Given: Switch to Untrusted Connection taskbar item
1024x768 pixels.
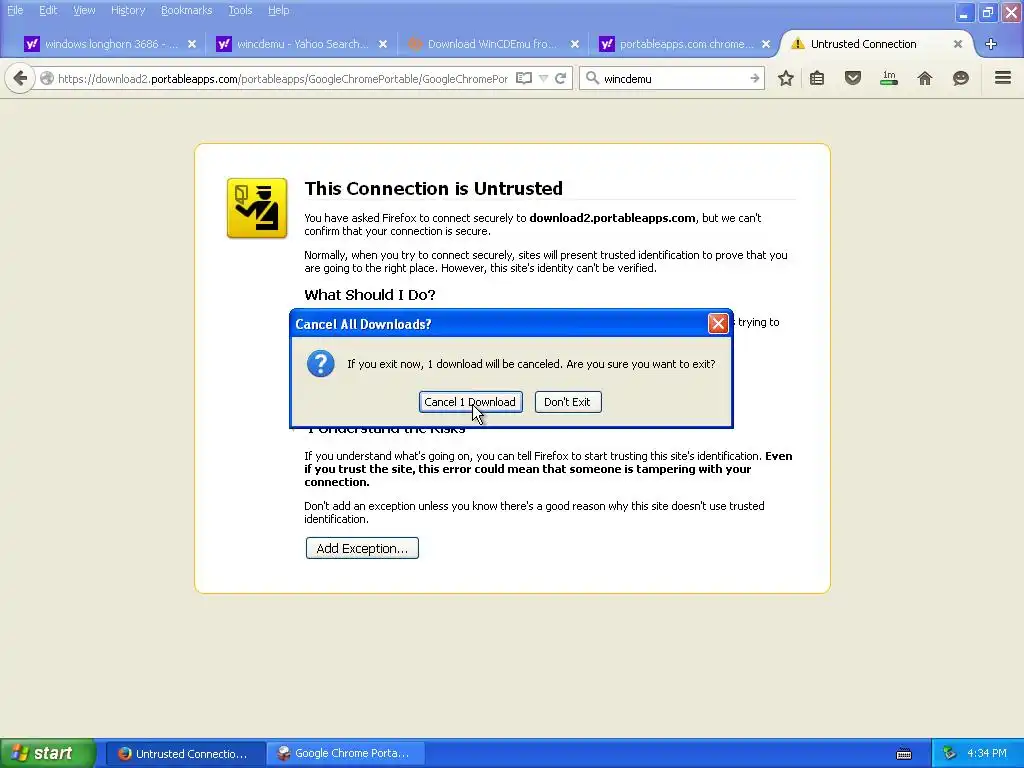Looking at the screenshot, I should [185, 753].
